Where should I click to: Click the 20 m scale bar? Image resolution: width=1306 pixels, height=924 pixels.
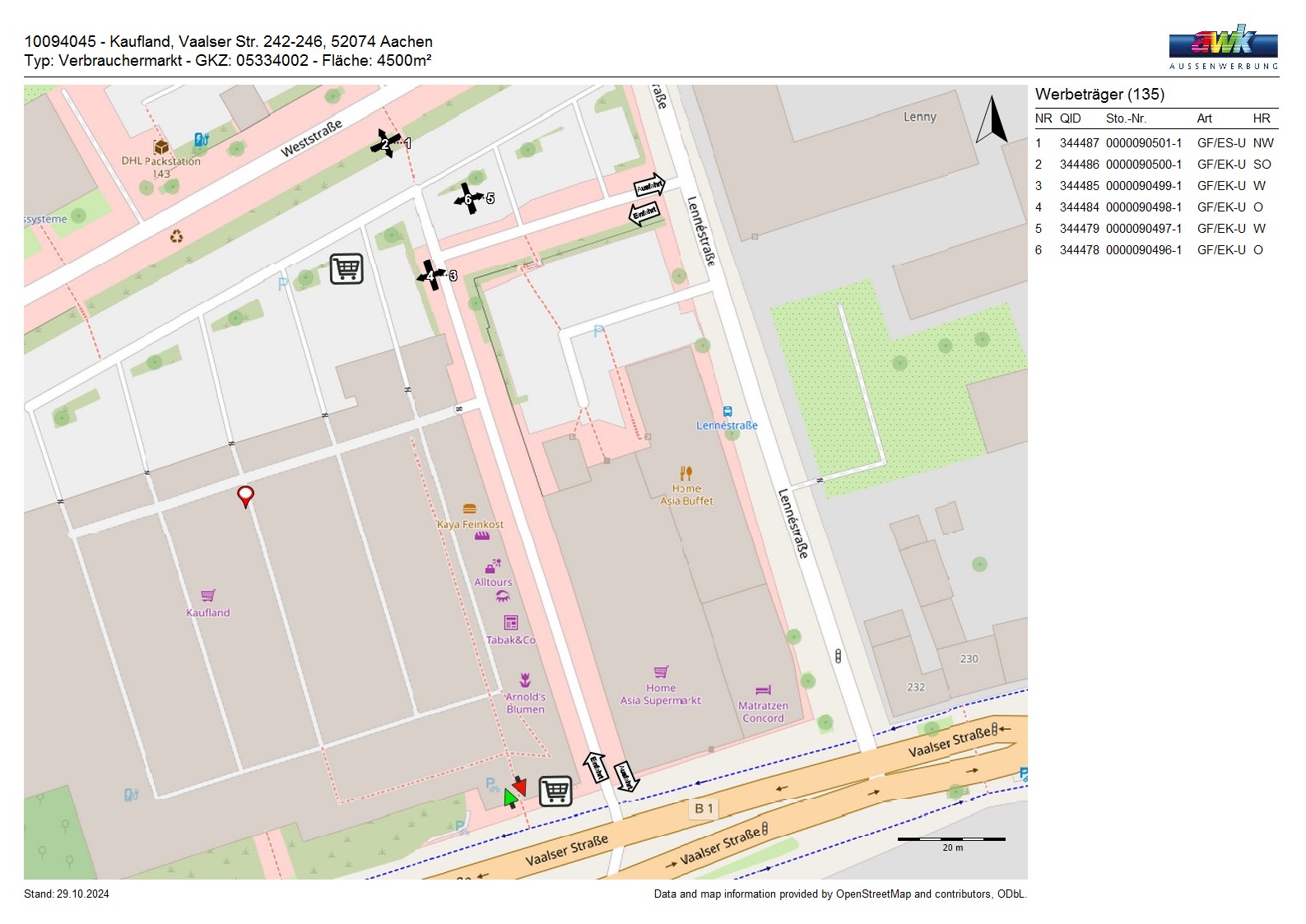coord(951,839)
